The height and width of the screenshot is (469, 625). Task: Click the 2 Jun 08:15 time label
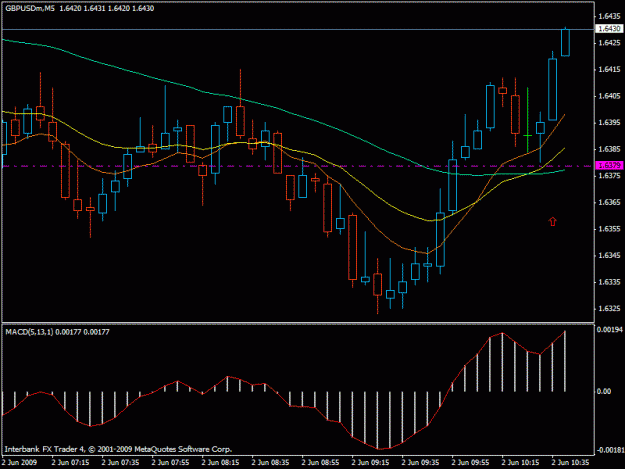click(220, 463)
